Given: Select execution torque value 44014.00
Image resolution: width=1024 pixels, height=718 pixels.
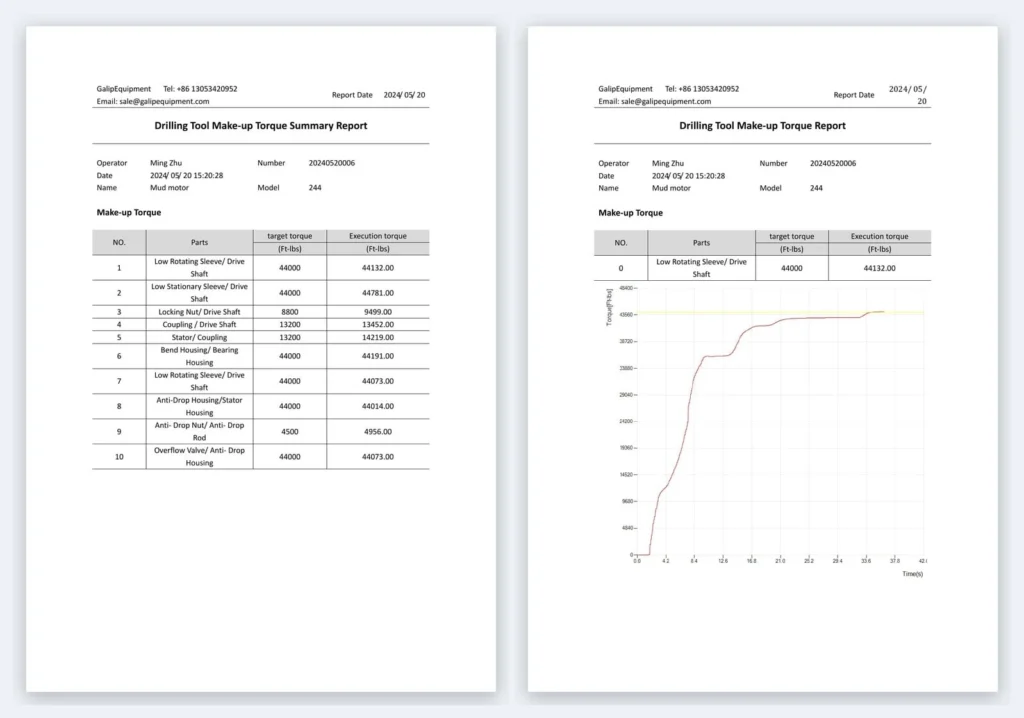Looking at the screenshot, I should tap(377, 406).
